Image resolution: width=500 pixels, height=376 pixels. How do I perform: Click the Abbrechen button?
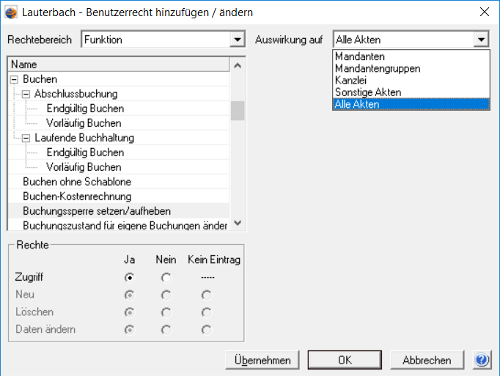click(427, 360)
